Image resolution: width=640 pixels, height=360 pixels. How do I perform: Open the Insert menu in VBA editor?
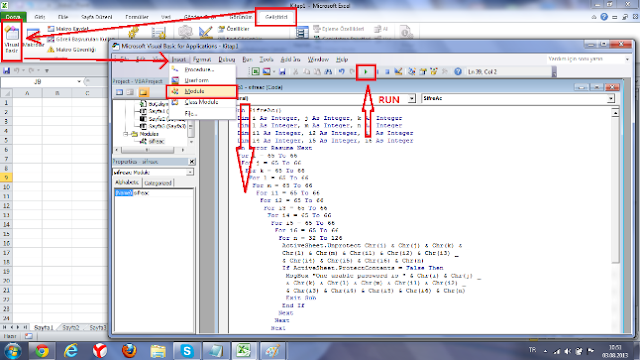(x=178, y=60)
